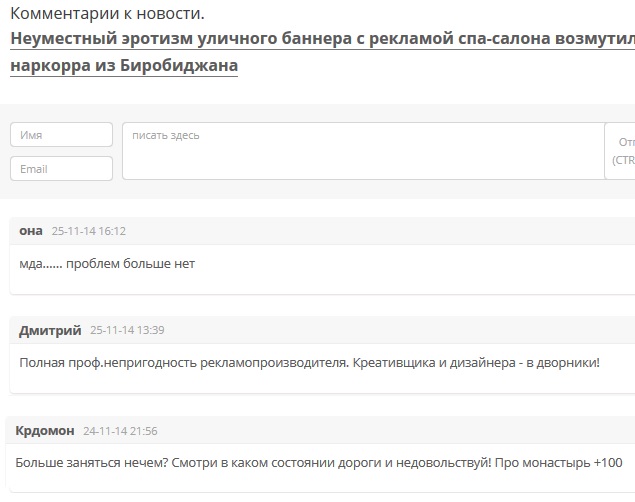
Task: Open the news headline link about the spa banner
Action: tap(320, 41)
